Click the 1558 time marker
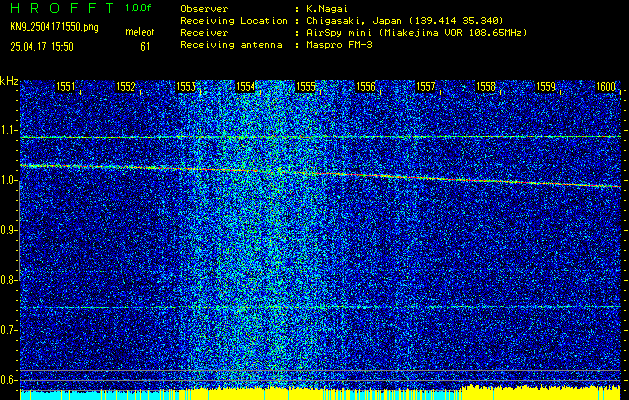 coord(486,87)
